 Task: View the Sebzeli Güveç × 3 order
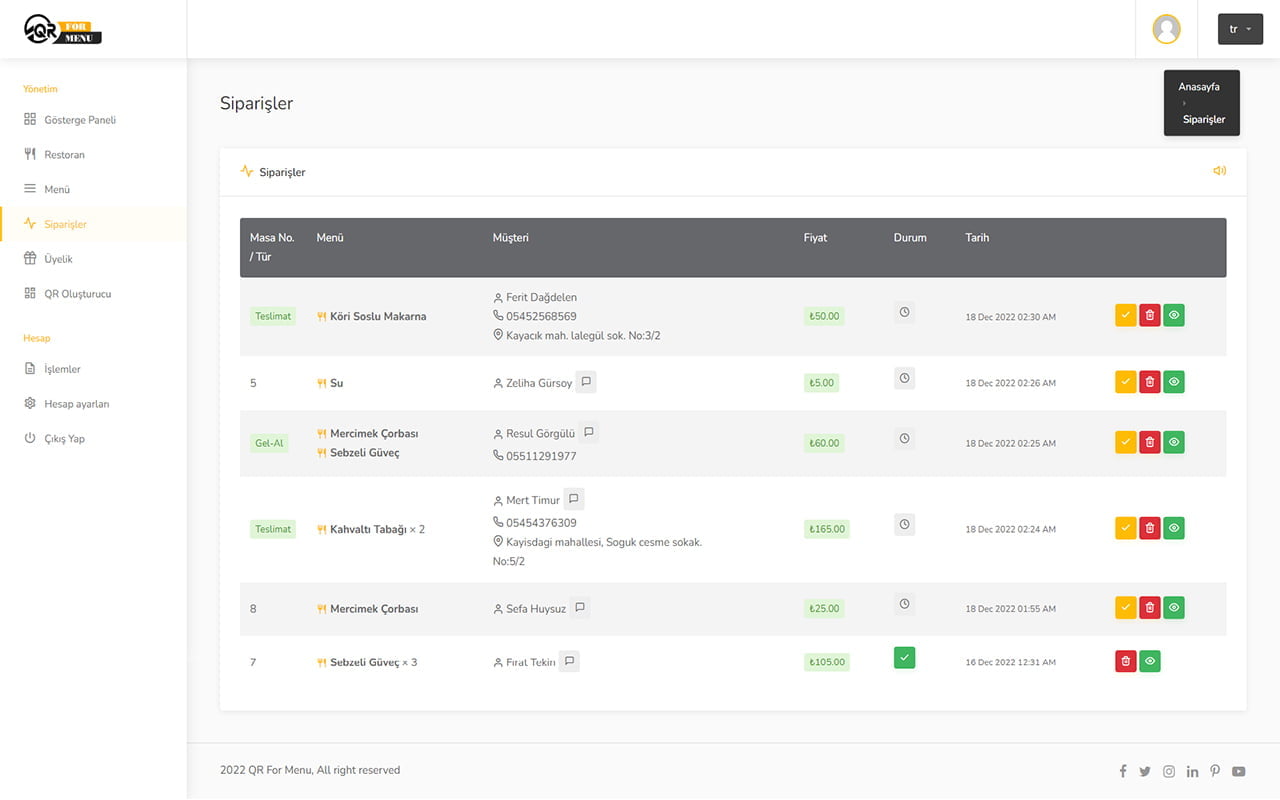tap(1150, 661)
